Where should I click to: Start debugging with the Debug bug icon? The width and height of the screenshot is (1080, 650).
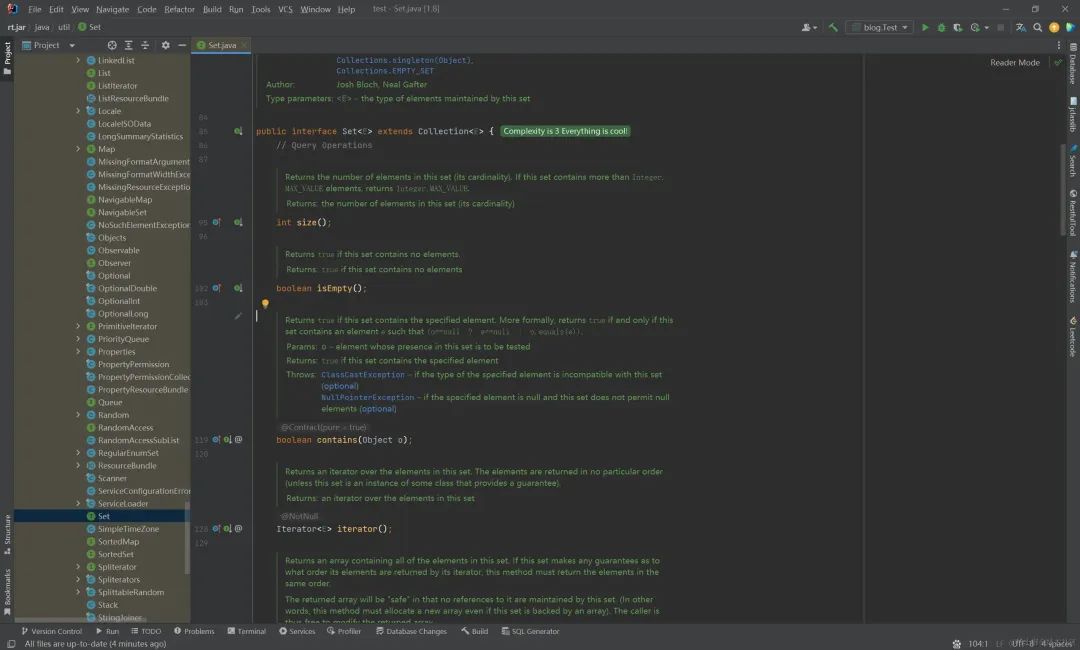pos(940,27)
